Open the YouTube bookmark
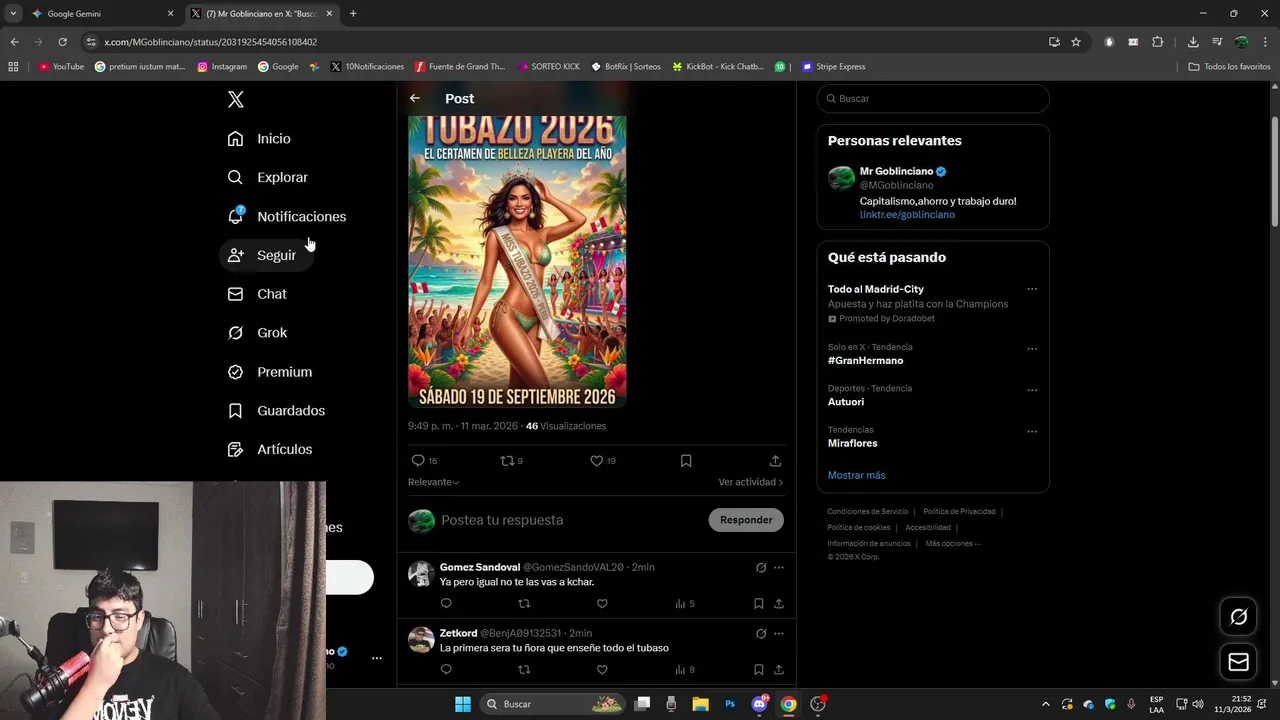The height and width of the screenshot is (720, 1280). [61, 67]
